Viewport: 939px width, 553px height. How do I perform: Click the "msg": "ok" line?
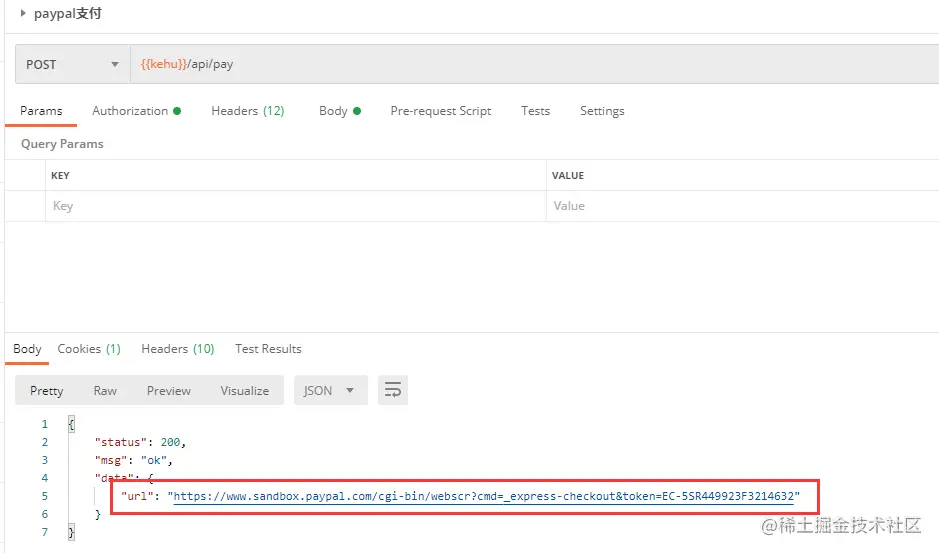(134, 460)
